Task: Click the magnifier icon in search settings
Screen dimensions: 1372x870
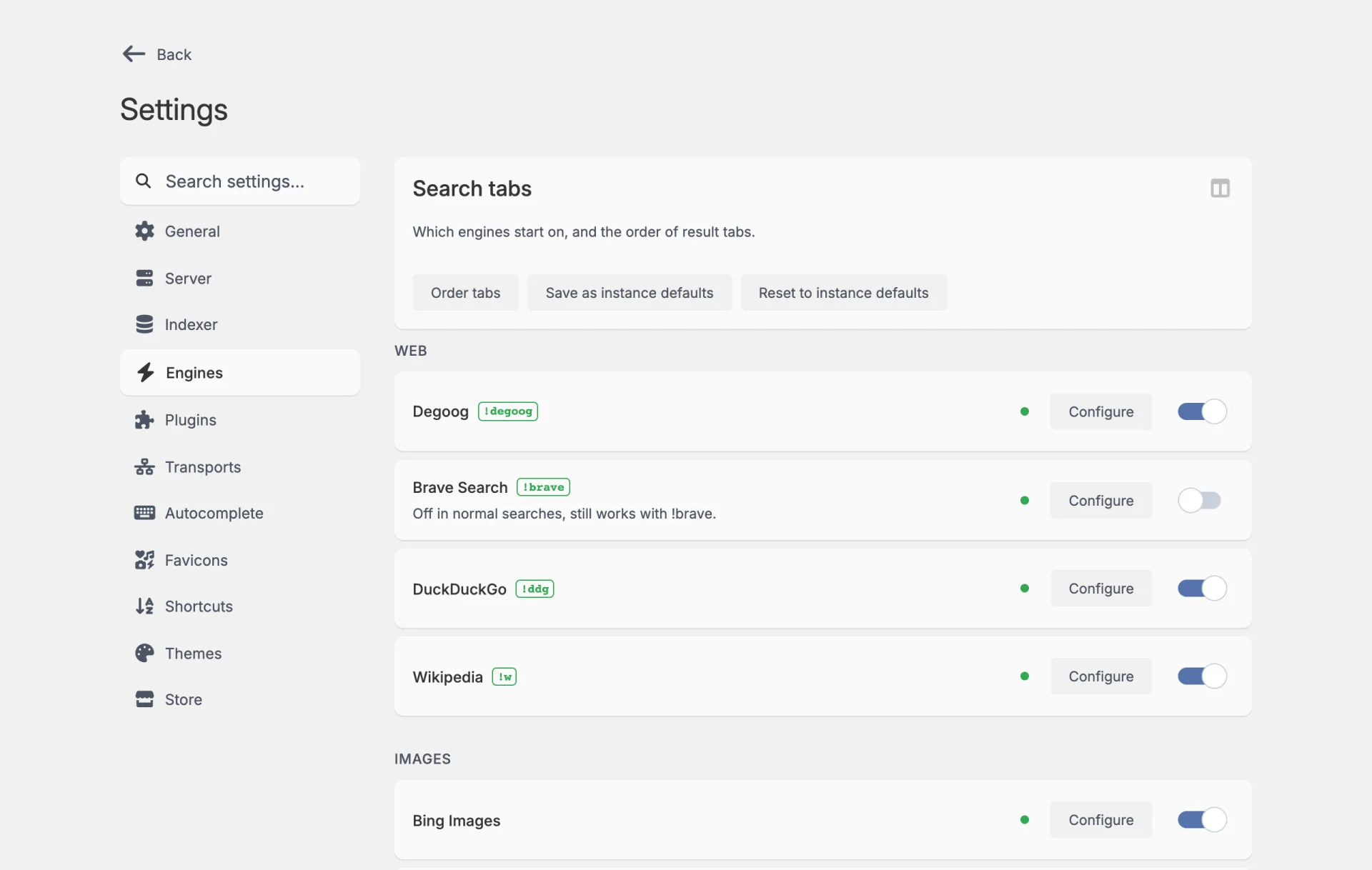Action: (x=143, y=181)
